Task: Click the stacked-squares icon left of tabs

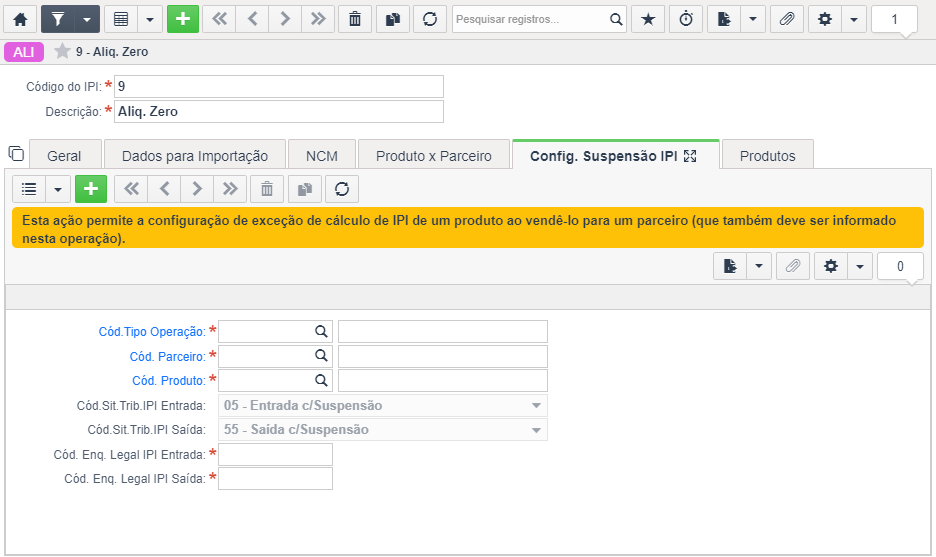Action: (x=16, y=154)
